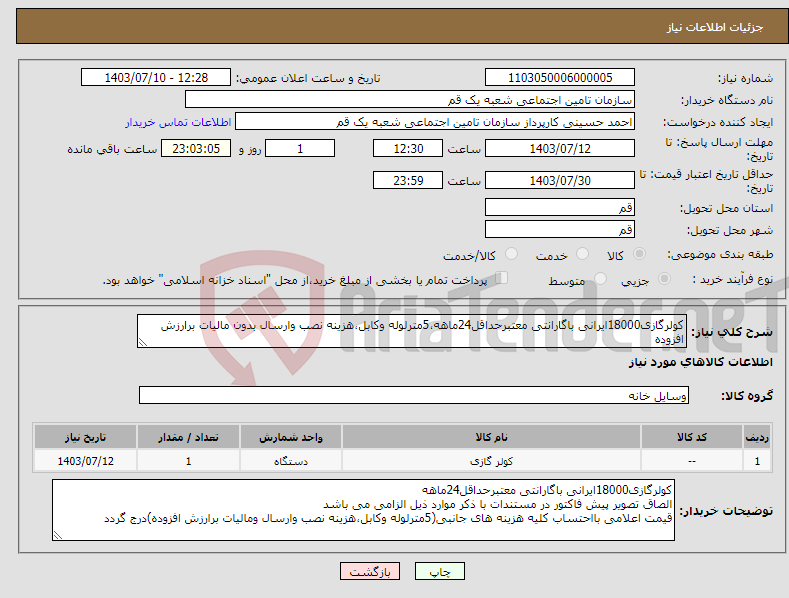Click the ردیف column header
This screenshot has height=598, width=789.
tap(757, 437)
